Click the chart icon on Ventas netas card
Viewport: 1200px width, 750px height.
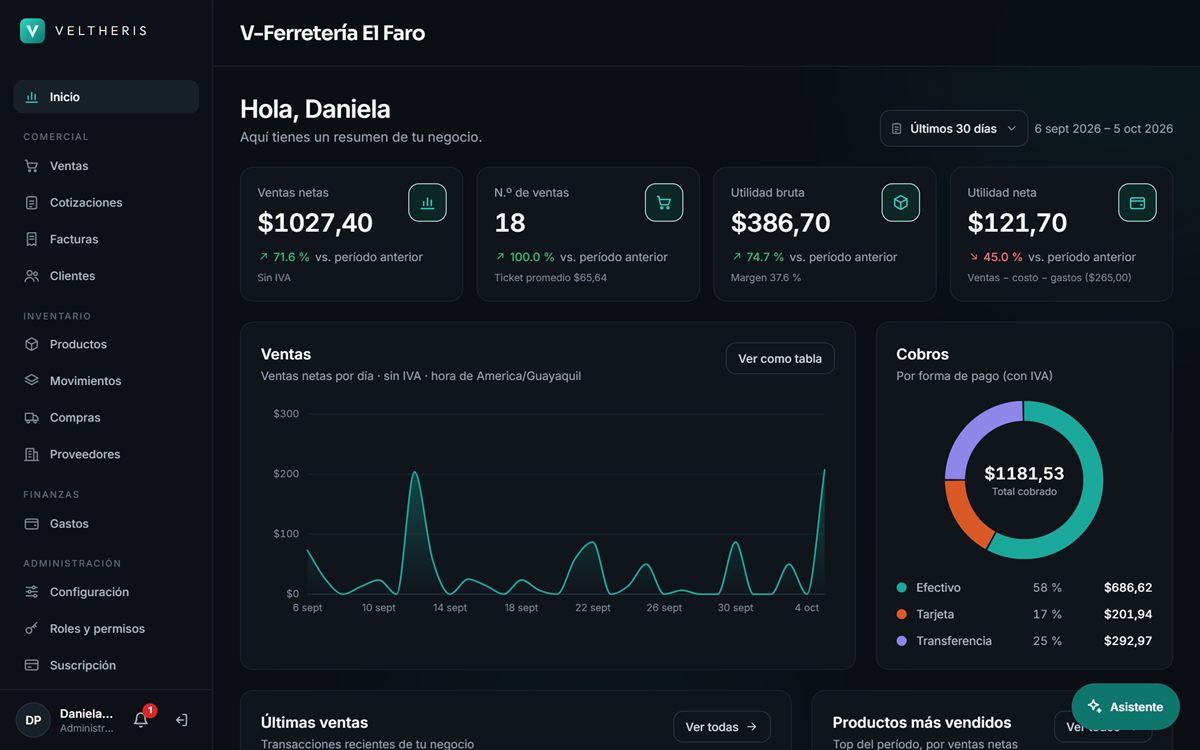click(427, 203)
